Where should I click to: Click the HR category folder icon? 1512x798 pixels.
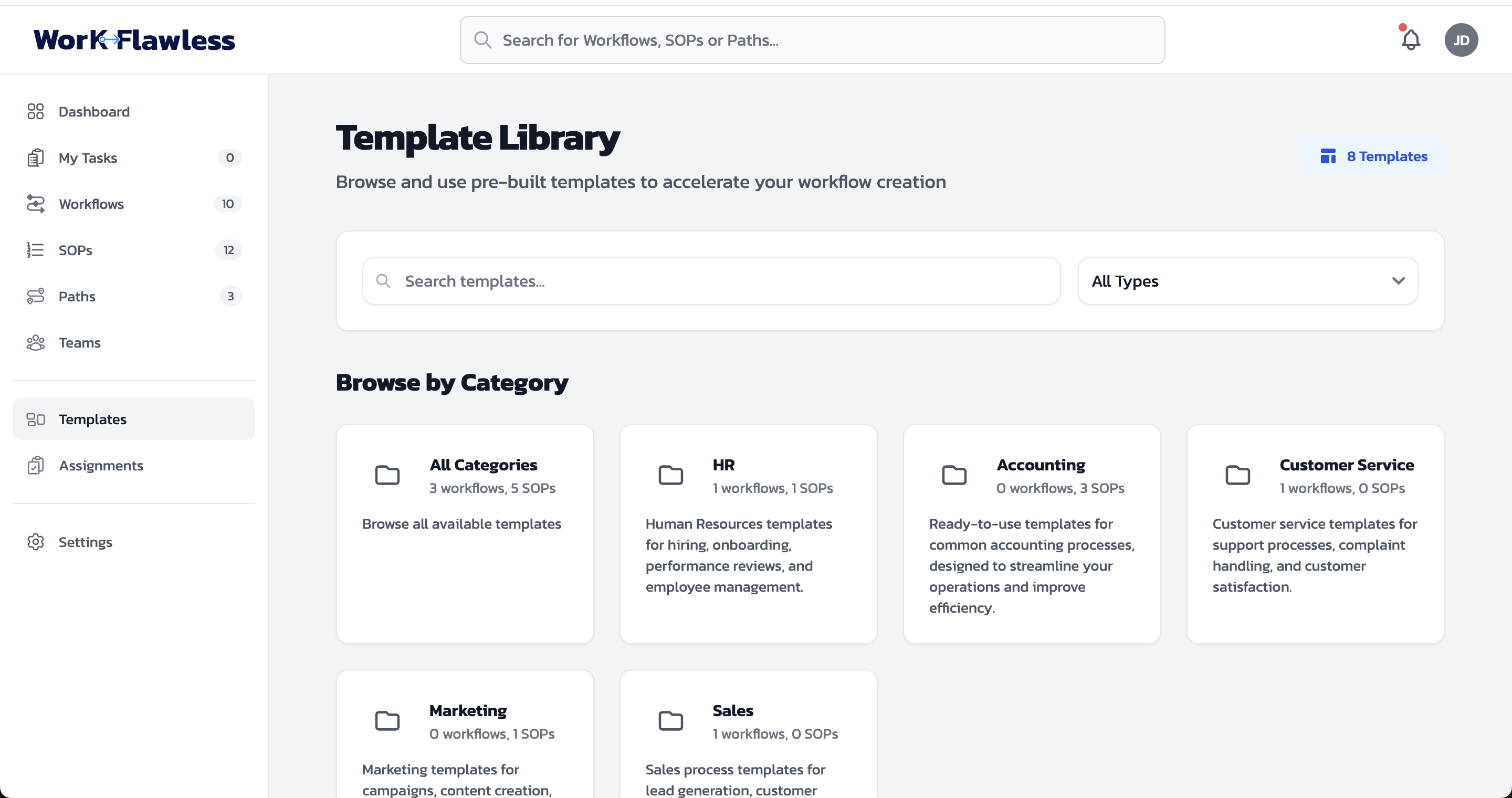point(671,475)
